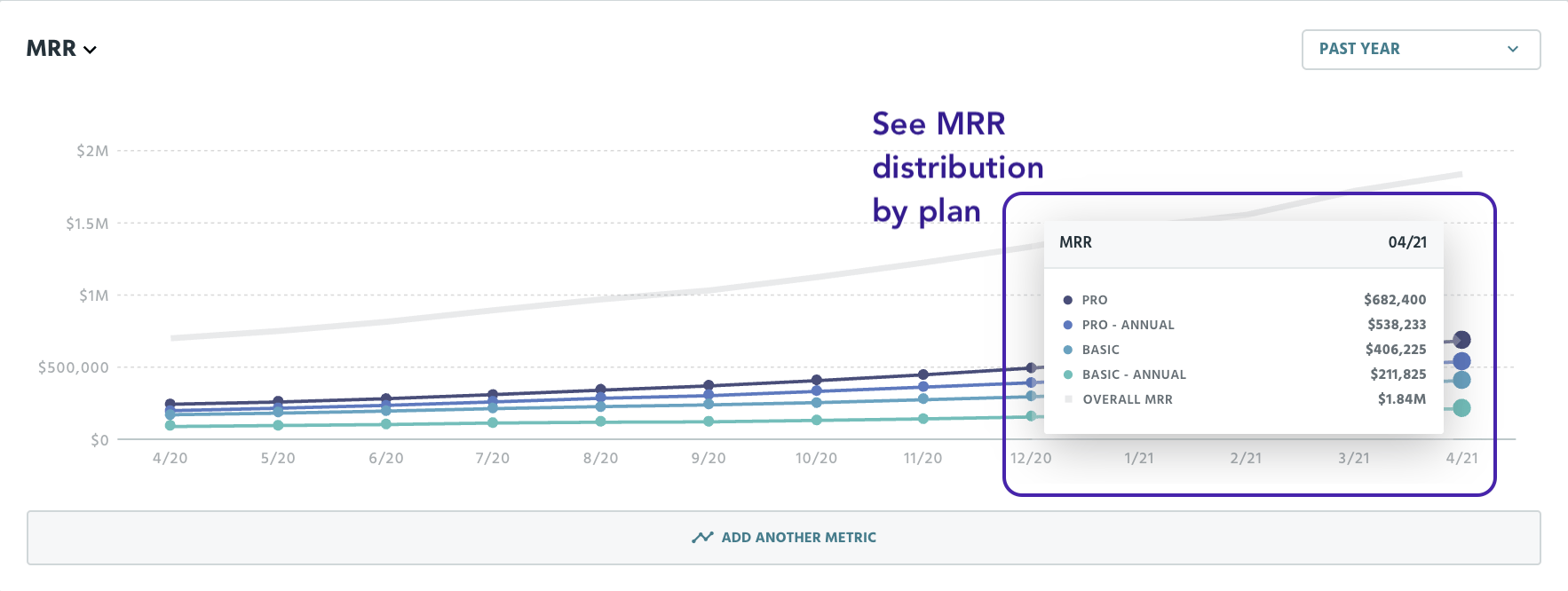Select the BASIC - ANNUAL data point at 4/21
Viewport: 1568px width, 591px height.
tap(1461, 408)
